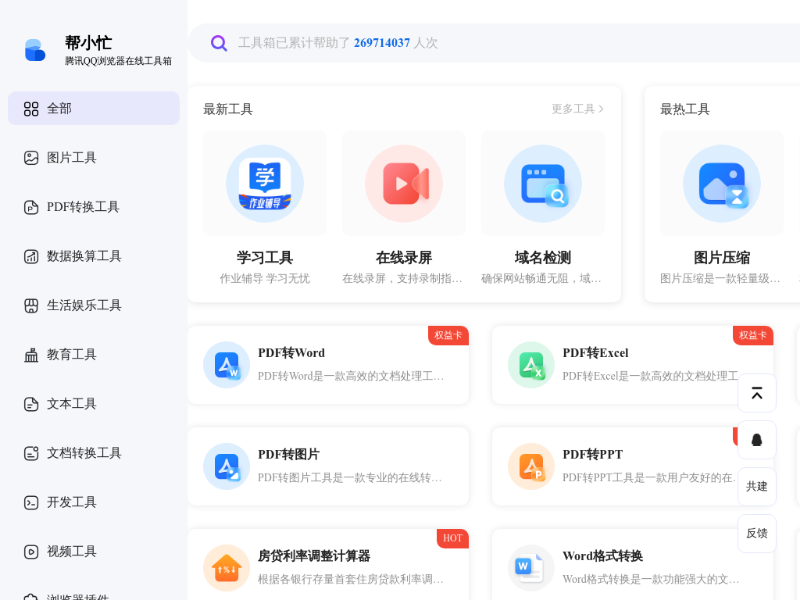This screenshot has width=800, height=600.
Task: Open the PDF转PPT title link
Action: [x=593, y=454]
